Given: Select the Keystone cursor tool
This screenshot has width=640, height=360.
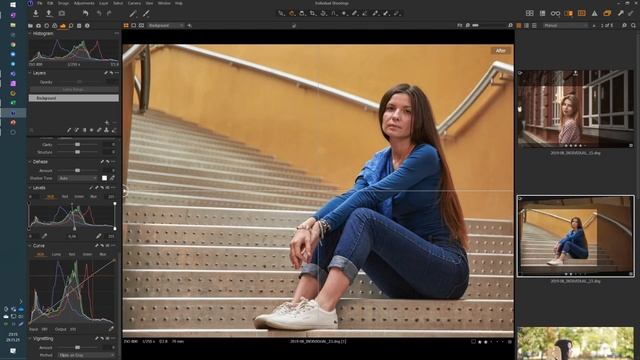Looking at the screenshot, I should (x=334, y=13).
